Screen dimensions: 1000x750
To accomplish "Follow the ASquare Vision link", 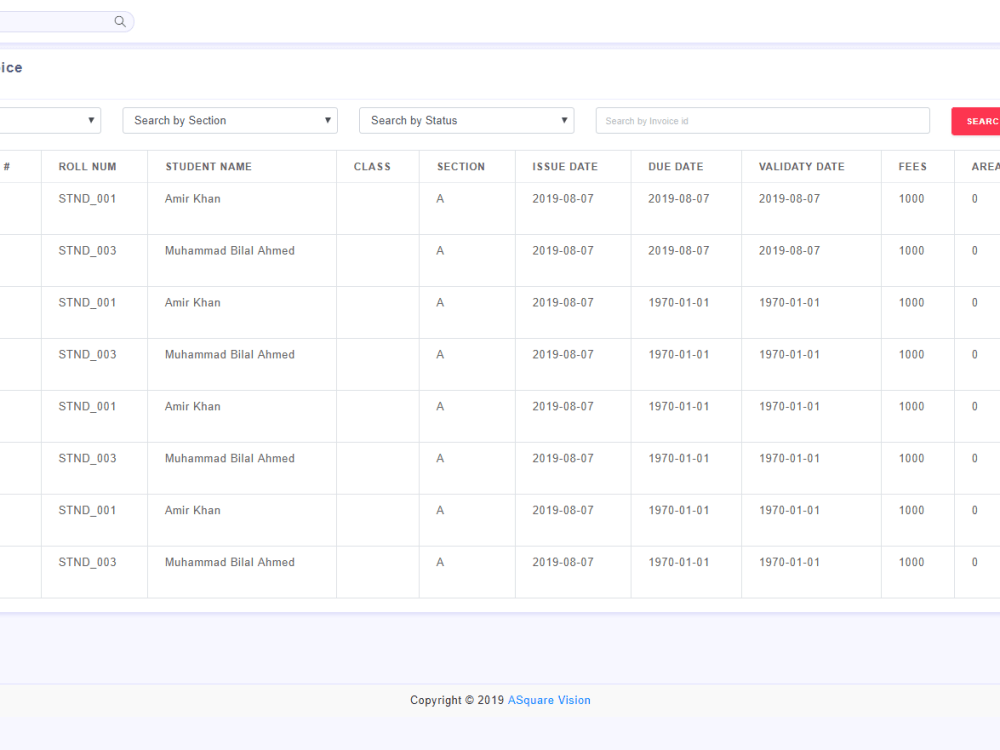I will coord(549,700).
